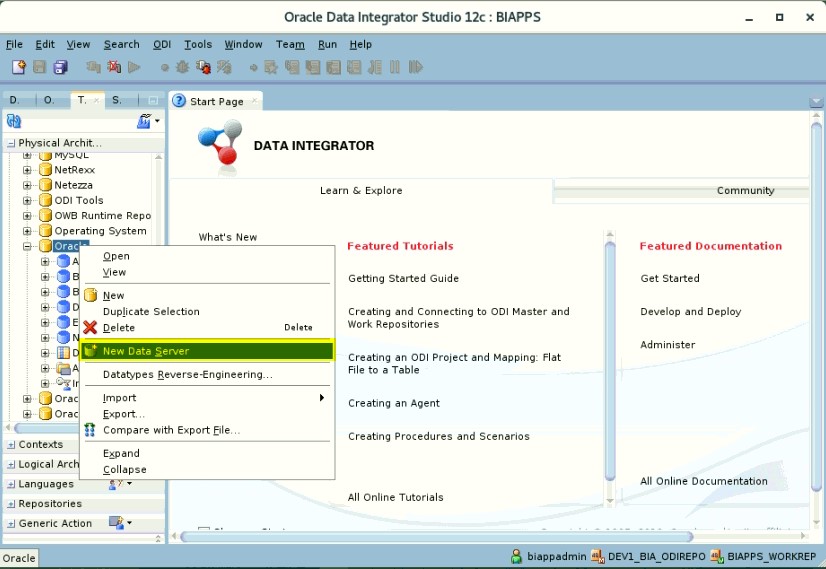The width and height of the screenshot is (826, 569).
Task: Click the Start Page help icon
Action: (180, 101)
